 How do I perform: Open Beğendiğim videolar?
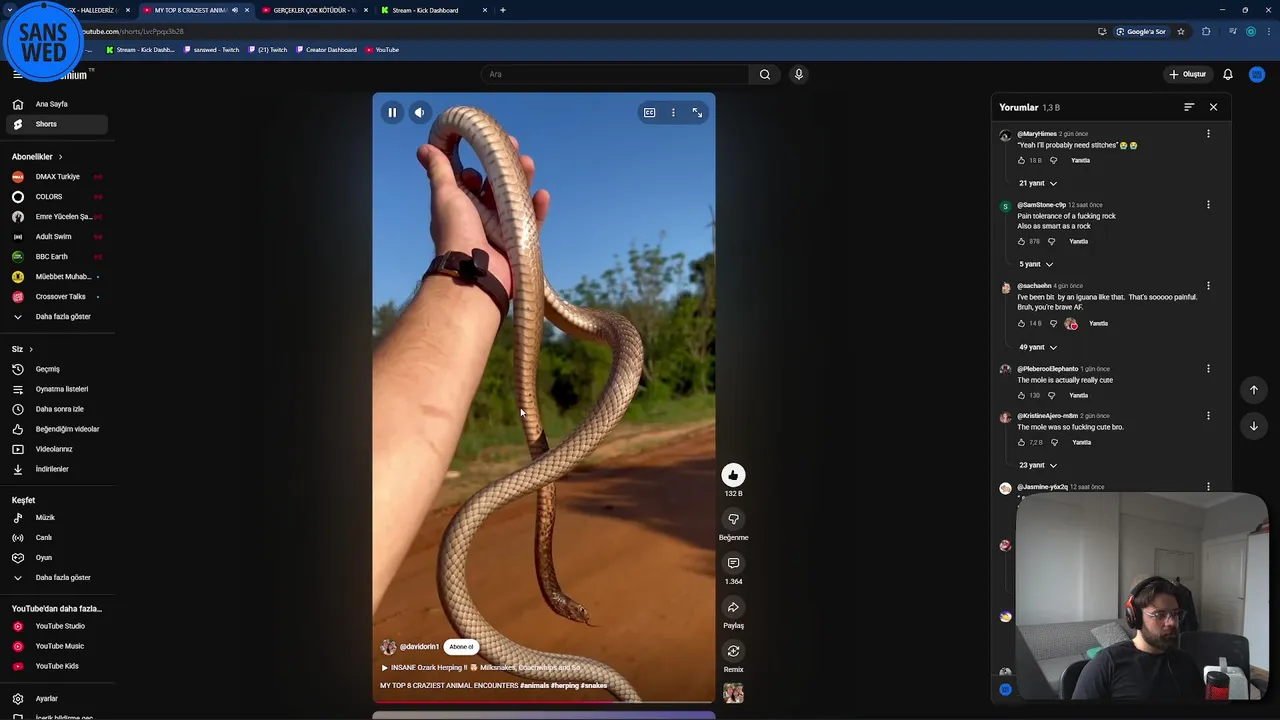(56, 429)
